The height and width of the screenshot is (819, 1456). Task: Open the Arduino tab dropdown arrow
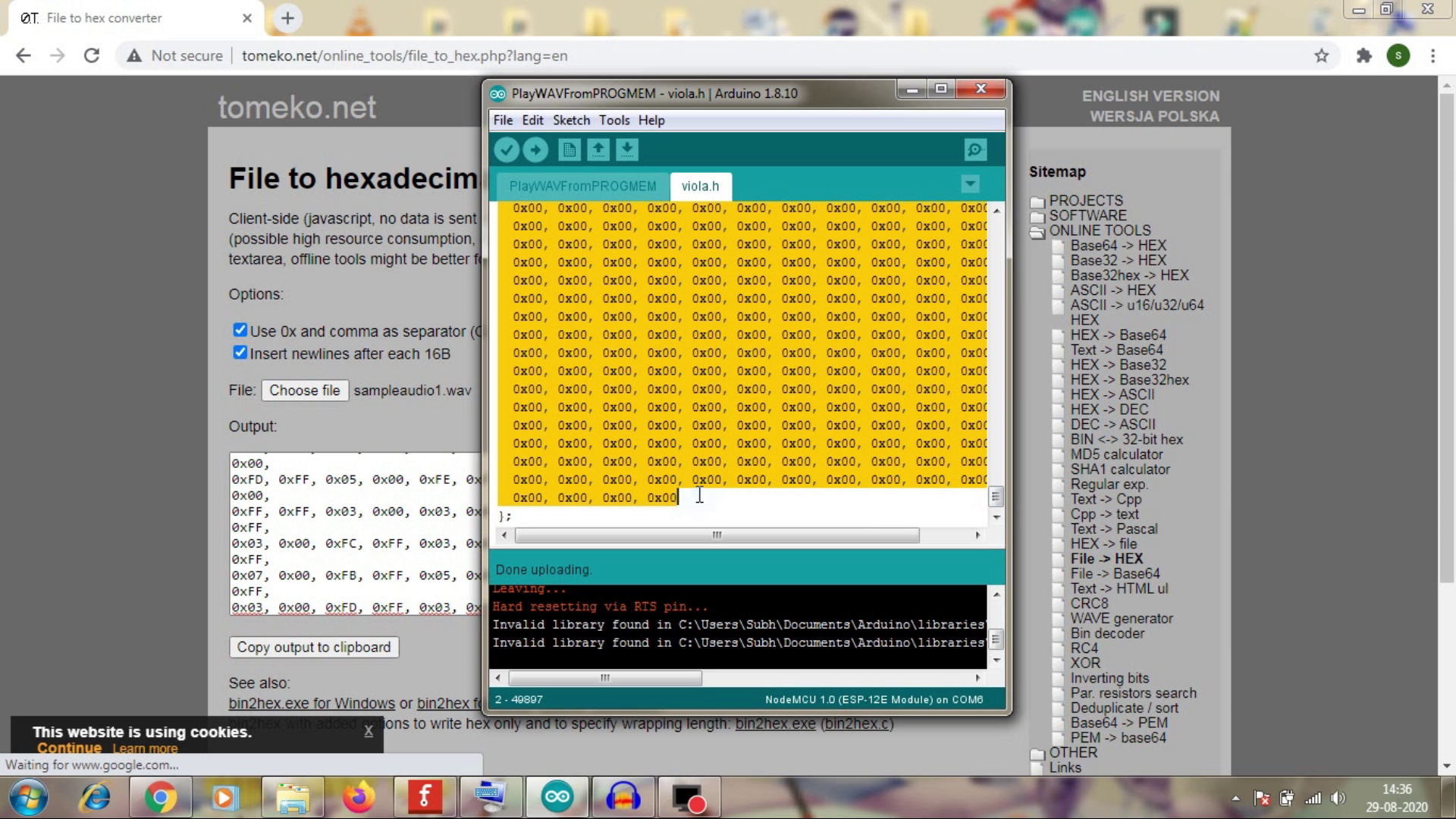tap(970, 184)
